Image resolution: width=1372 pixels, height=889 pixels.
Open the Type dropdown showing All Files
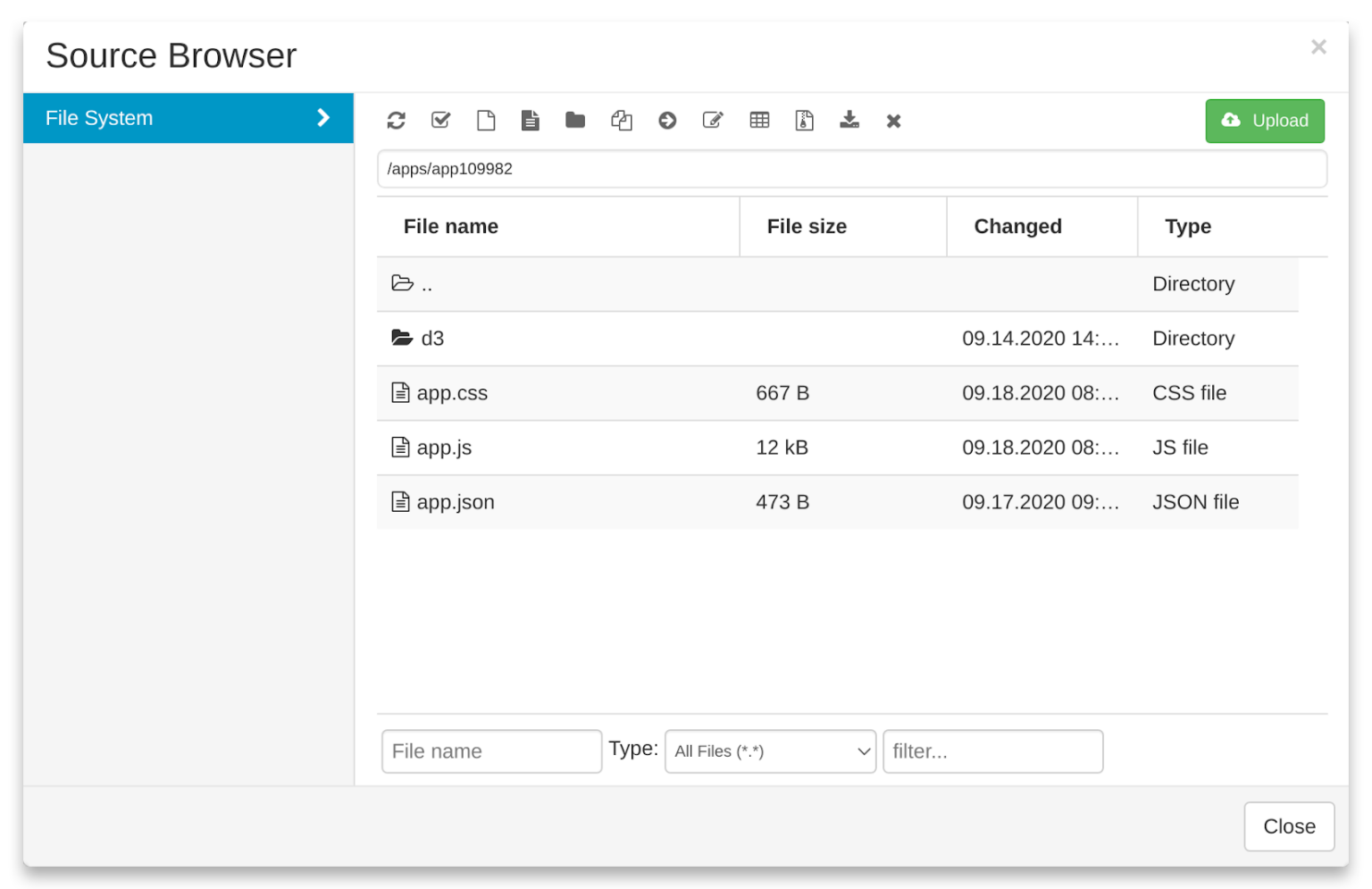pos(769,751)
